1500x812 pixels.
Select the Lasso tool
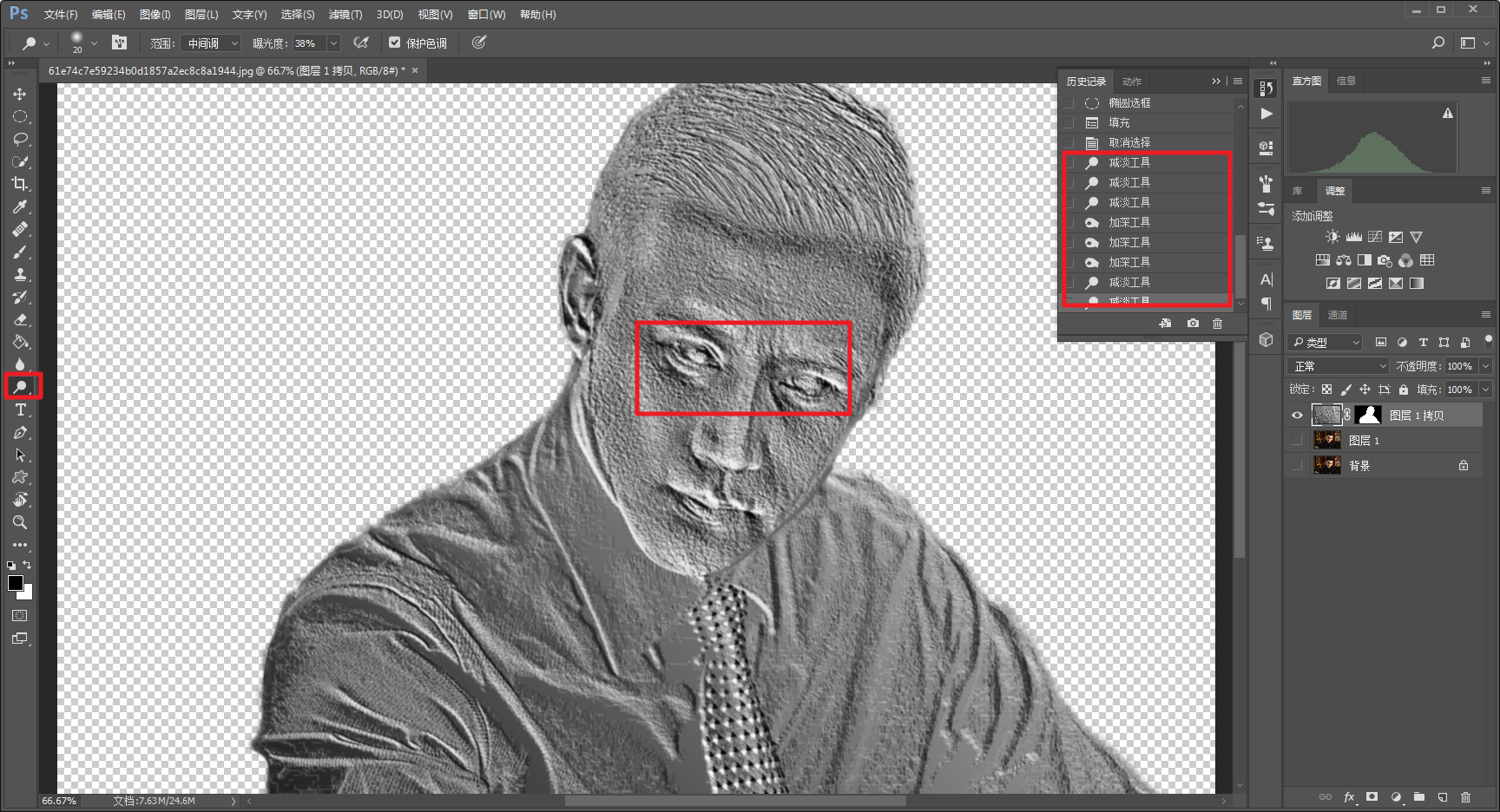click(x=19, y=139)
